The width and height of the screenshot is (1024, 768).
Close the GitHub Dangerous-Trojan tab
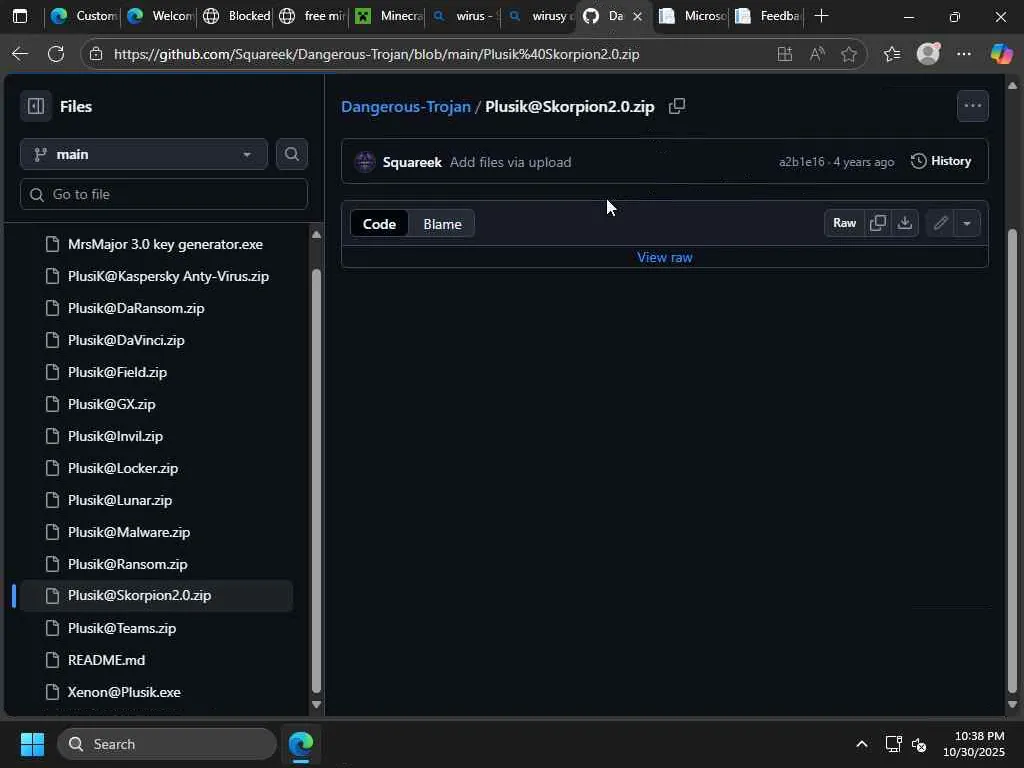637,16
